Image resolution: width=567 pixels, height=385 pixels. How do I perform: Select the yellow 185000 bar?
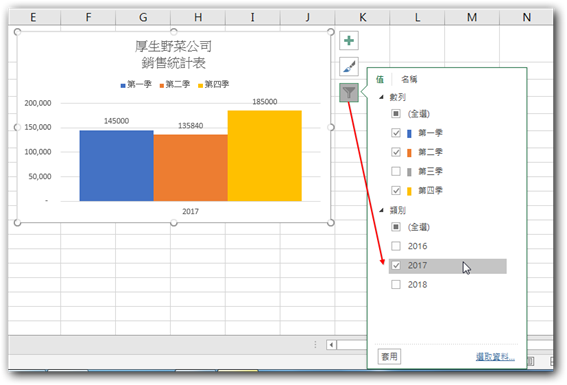265,156
